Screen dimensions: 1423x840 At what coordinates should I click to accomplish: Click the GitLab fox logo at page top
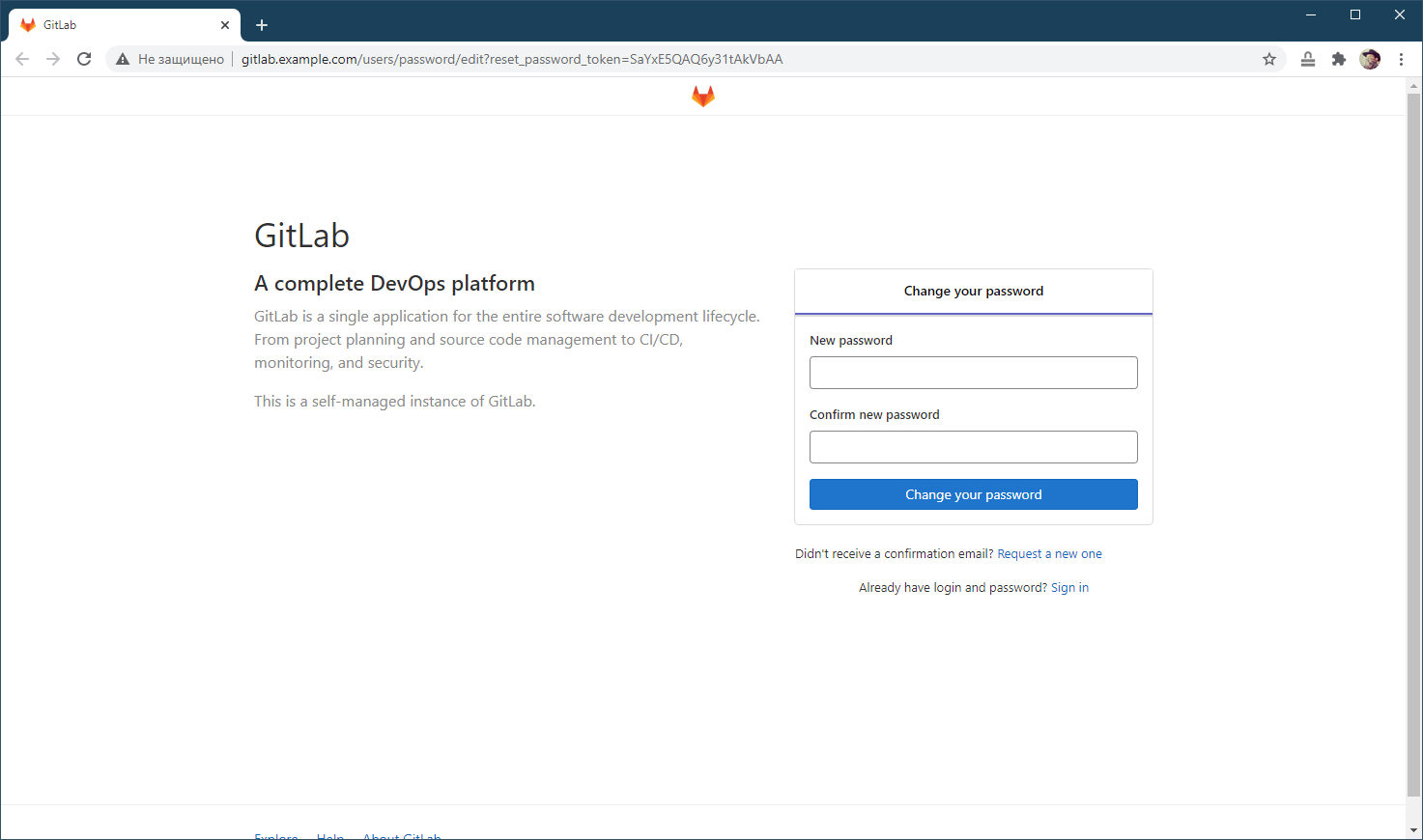(703, 96)
